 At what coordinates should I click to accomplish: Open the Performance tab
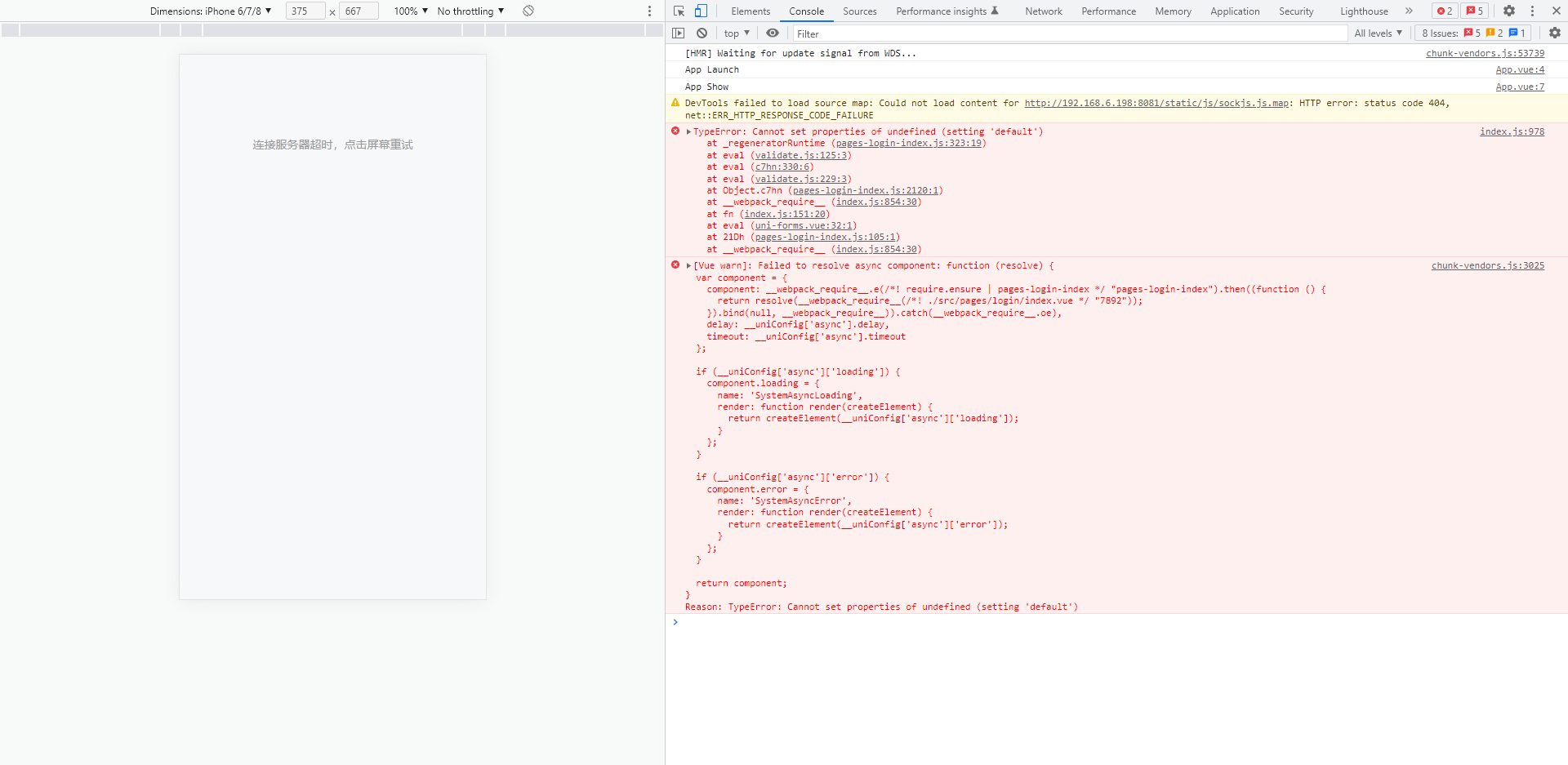1108,11
